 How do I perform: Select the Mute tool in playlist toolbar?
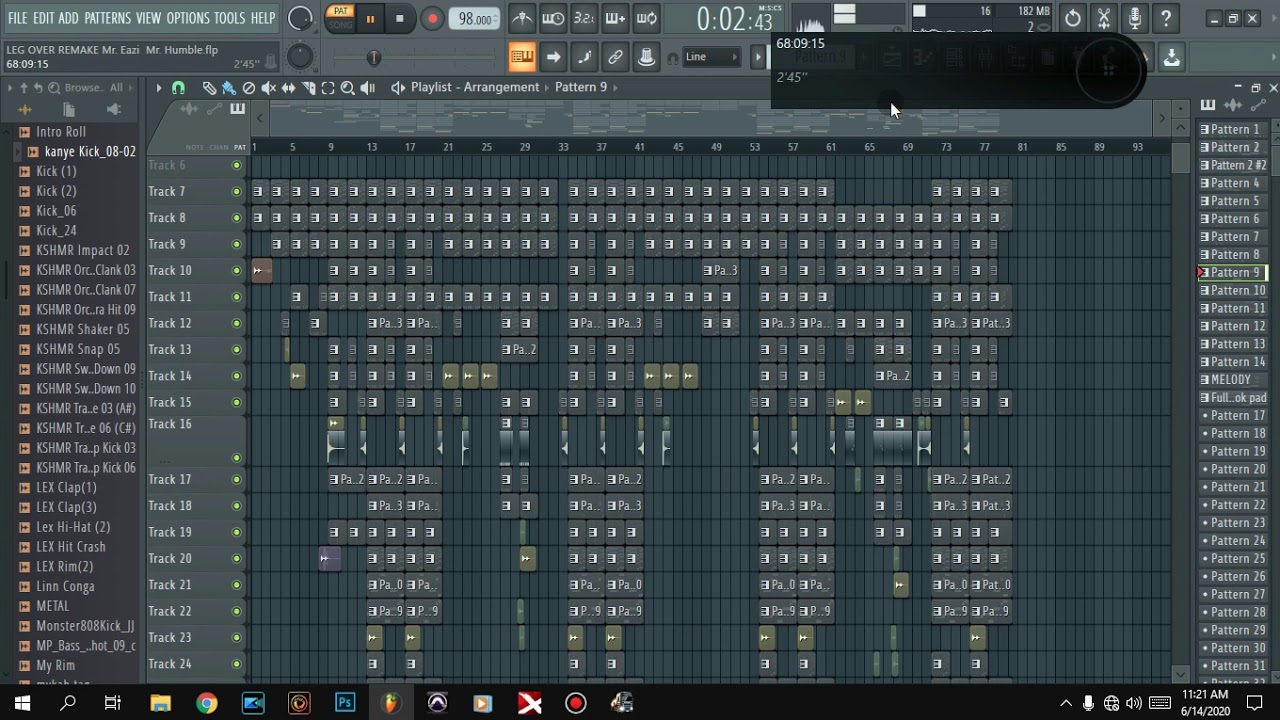(x=268, y=88)
